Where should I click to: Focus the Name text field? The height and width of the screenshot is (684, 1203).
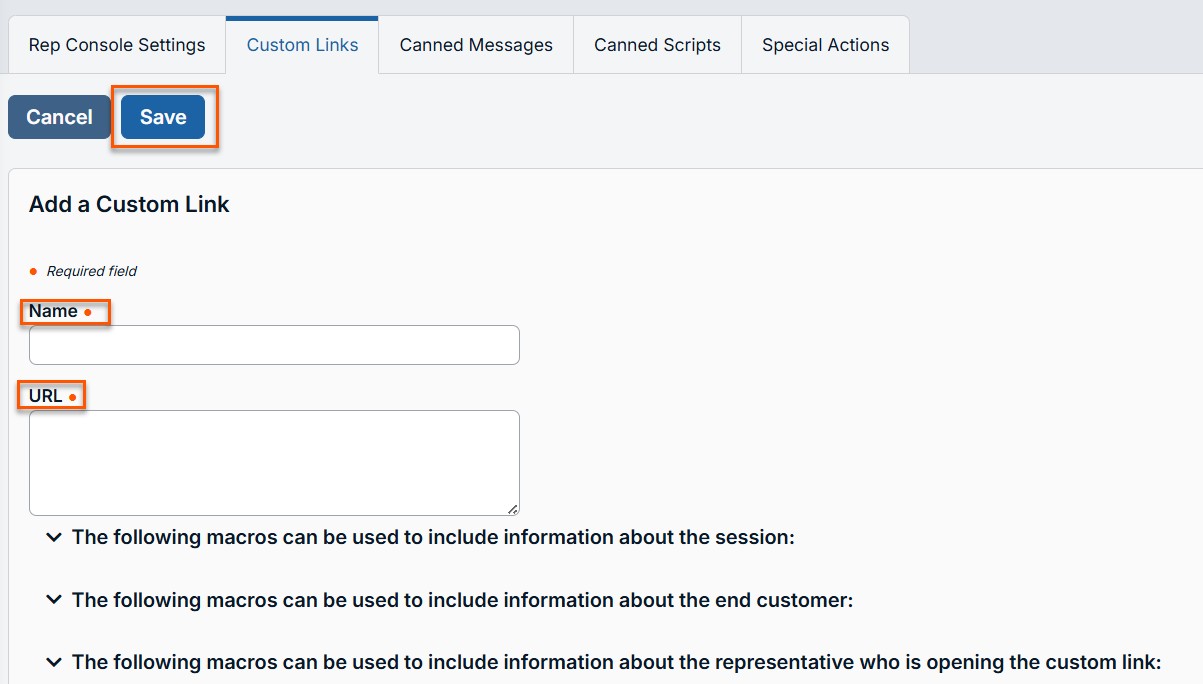[274, 345]
